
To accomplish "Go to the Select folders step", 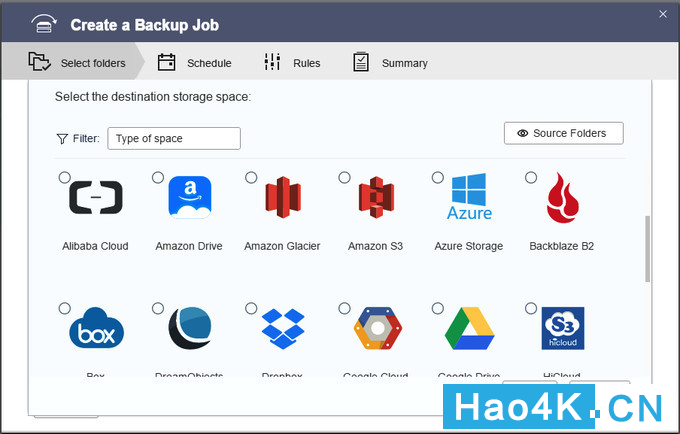I will [73, 62].
